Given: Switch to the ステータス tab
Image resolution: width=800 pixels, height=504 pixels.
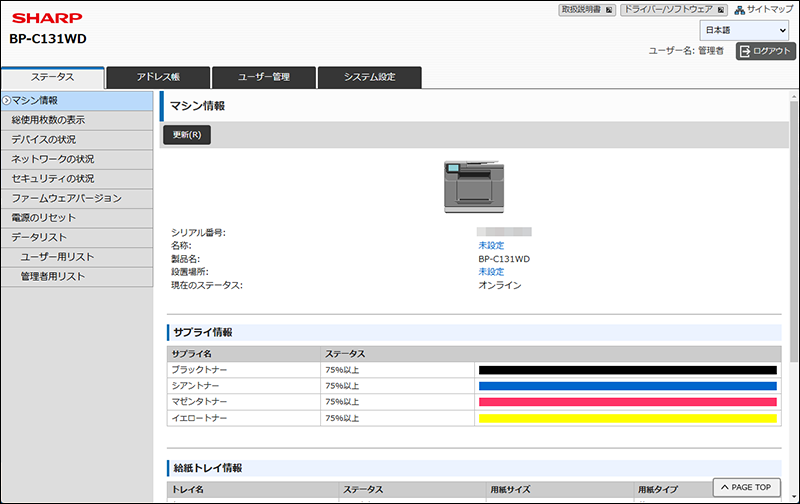Looking at the screenshot, I should pos(53,78).
